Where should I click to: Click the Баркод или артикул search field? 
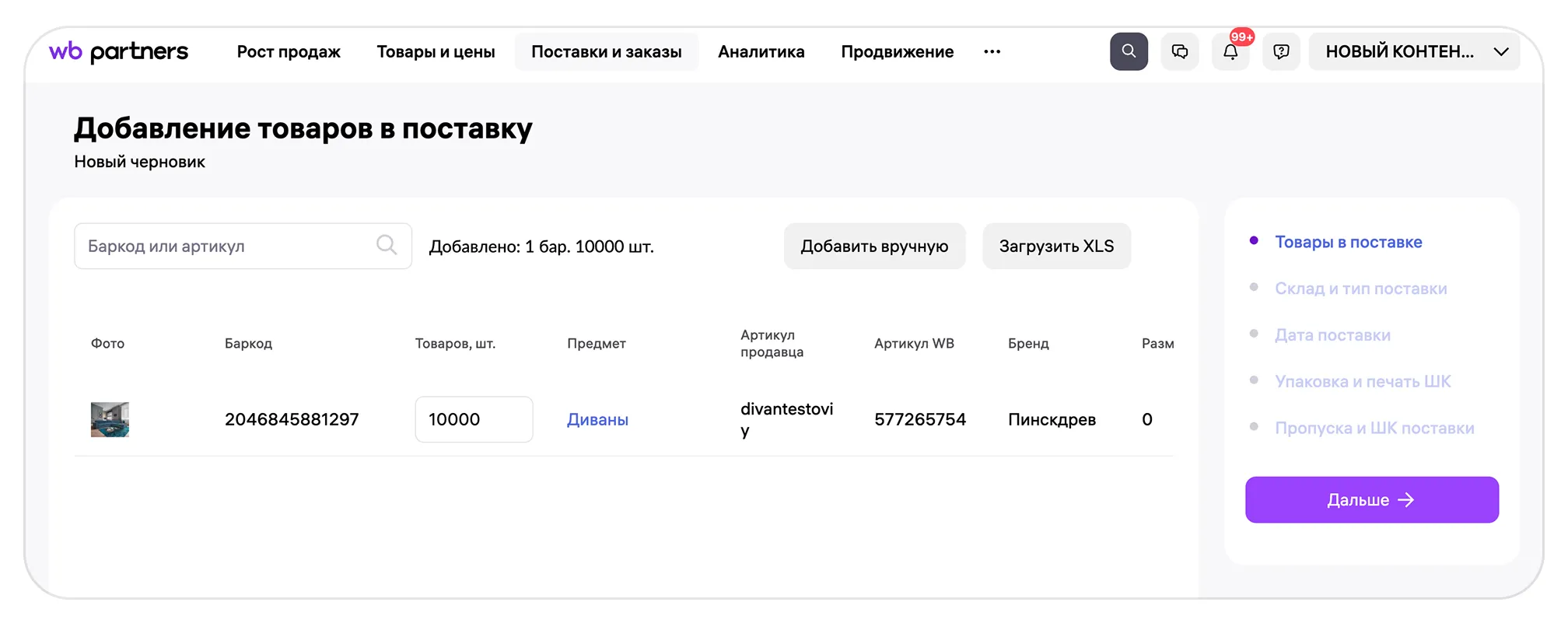point(226,247)
